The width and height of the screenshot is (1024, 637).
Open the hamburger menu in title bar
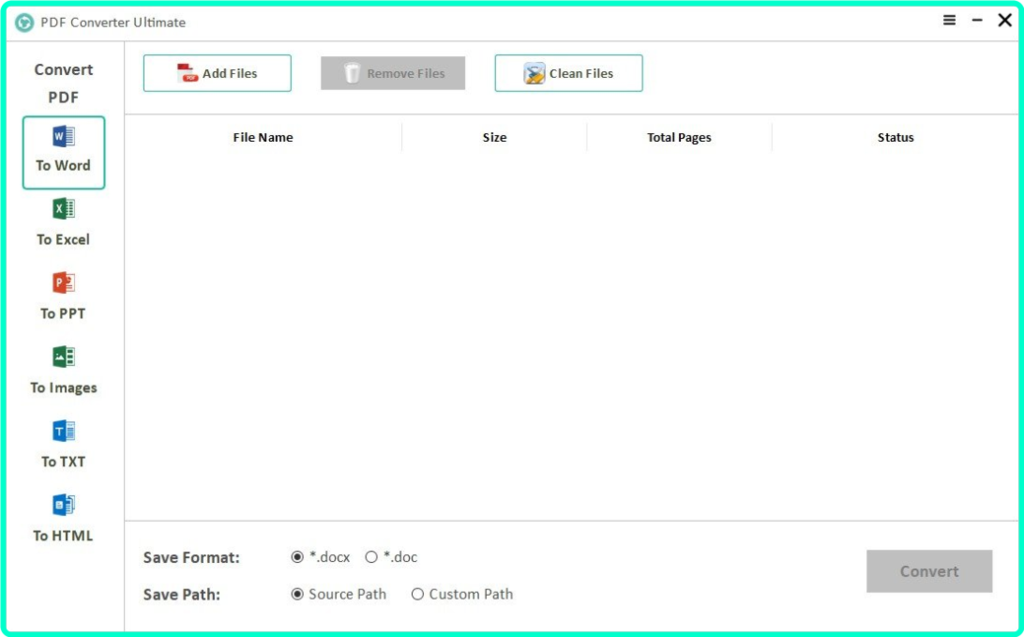pos(950,20)
